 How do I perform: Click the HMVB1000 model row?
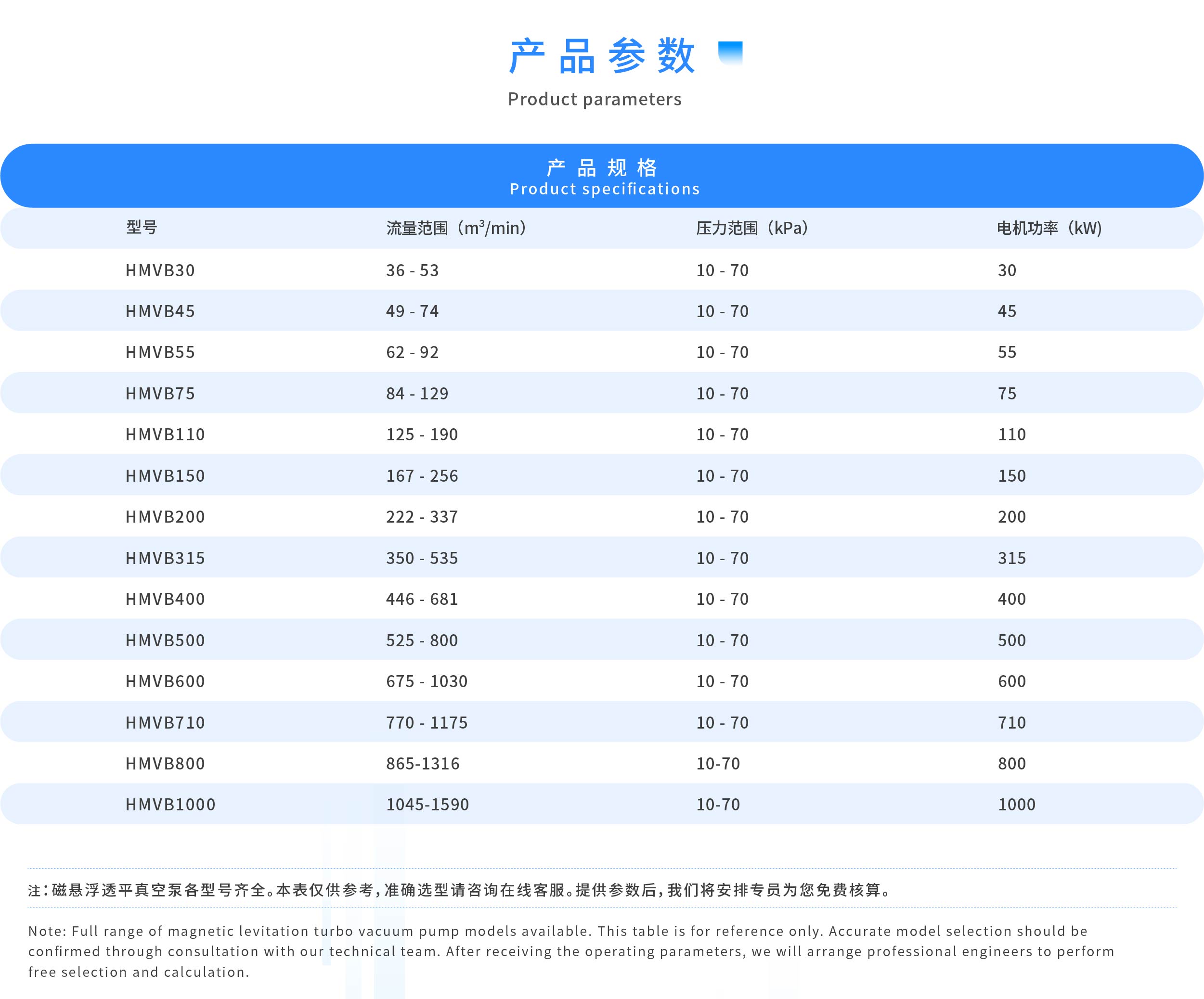click(170, 804)
